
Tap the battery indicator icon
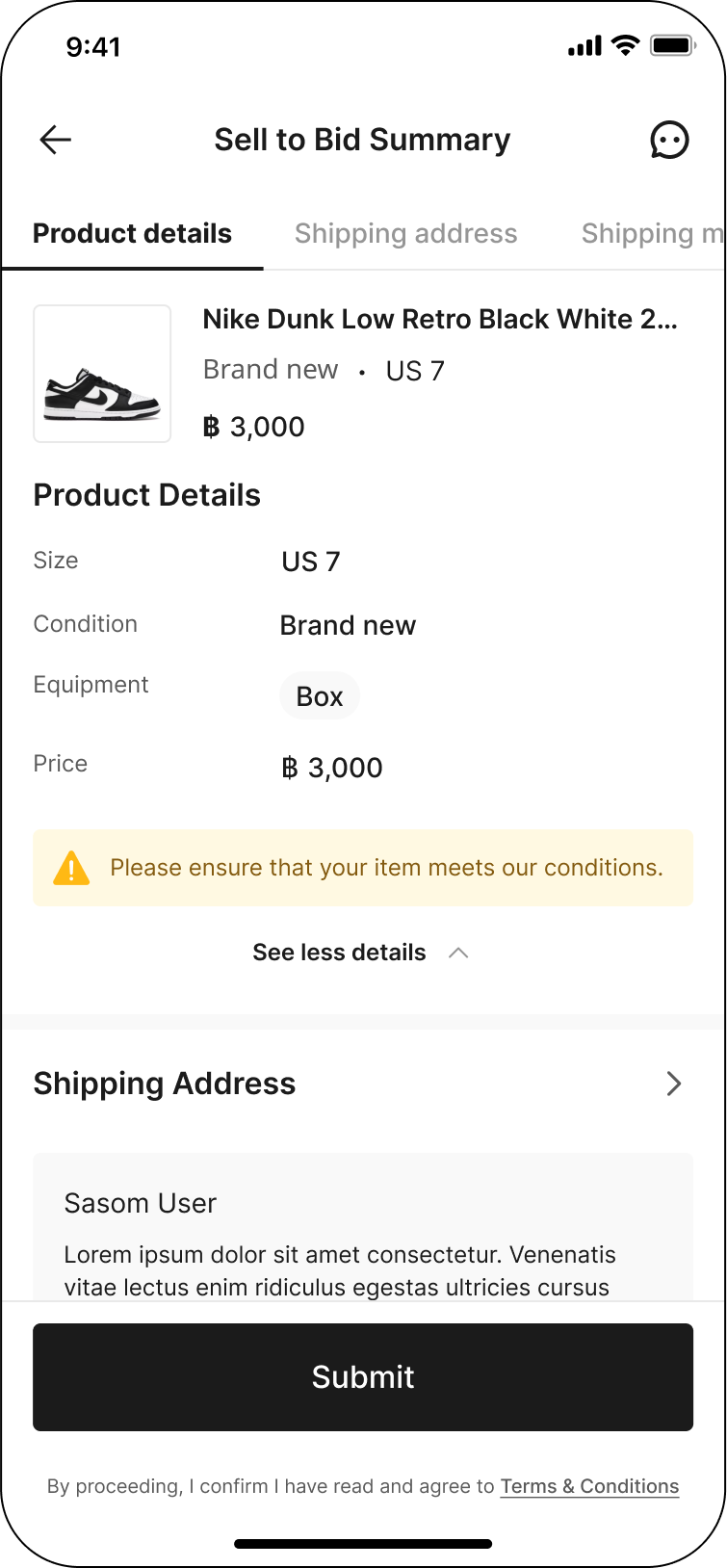(672, 45)
